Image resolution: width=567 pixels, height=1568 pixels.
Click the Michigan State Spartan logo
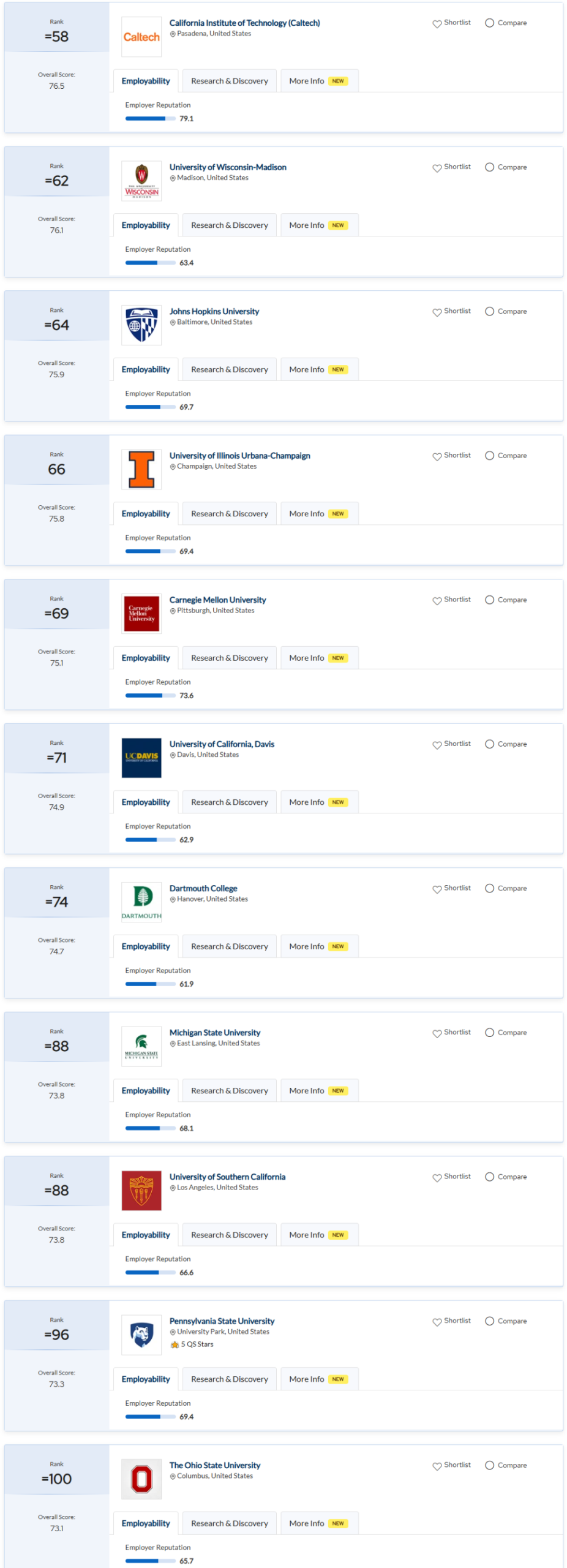click(141, 1046)
